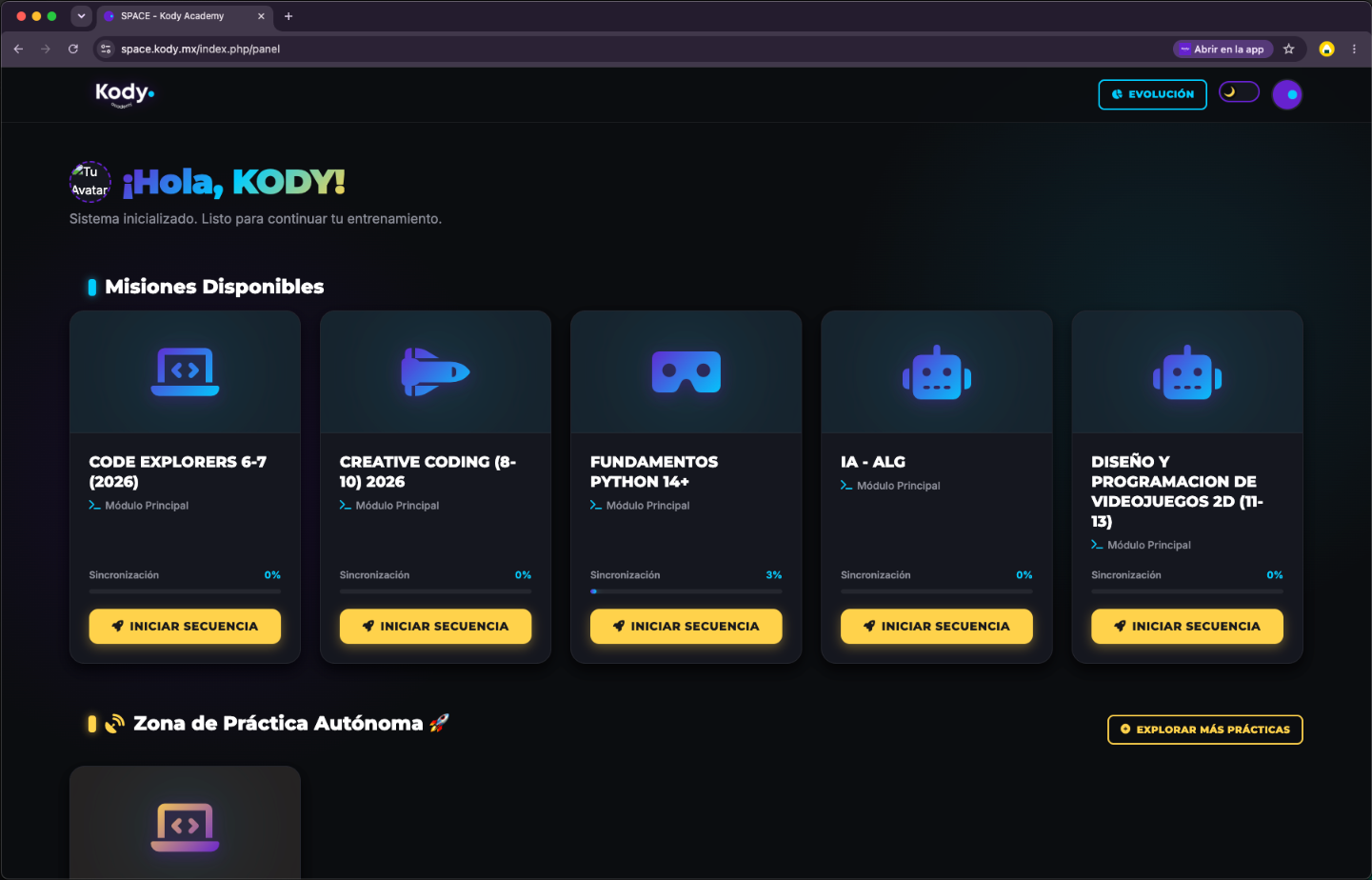Click 'Abrir en la app' in address bar
This screenshot has width=1372, height=880.
click(1223, 50)
